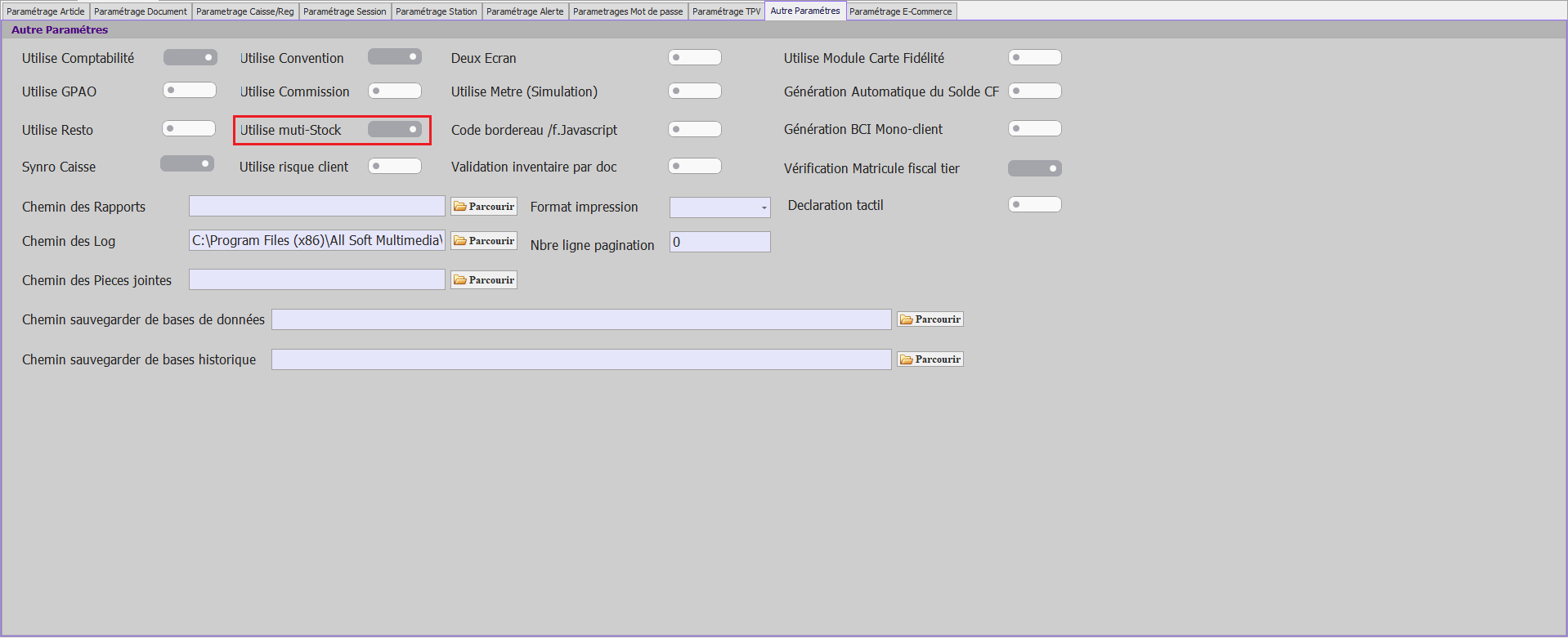
Task: Turn off the Synro Caisse switch
Action: [187, 163]
